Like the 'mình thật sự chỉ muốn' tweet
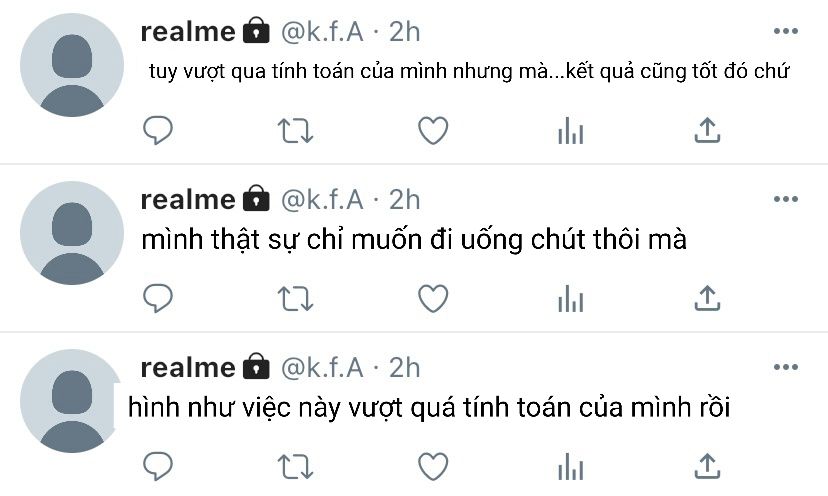 pyautogui.click(x=433, y=298)
